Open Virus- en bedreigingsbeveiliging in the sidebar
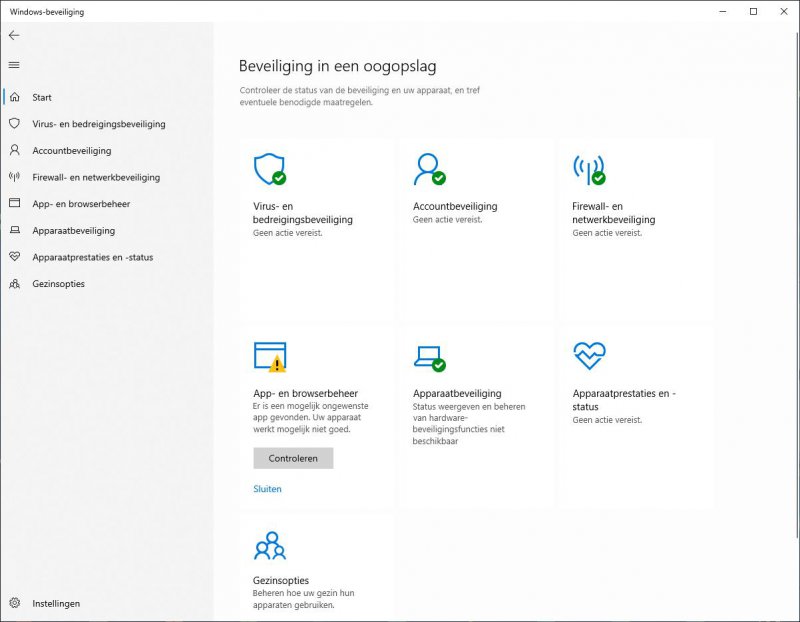Screen dimensions: 800x622 click(98, 124)
